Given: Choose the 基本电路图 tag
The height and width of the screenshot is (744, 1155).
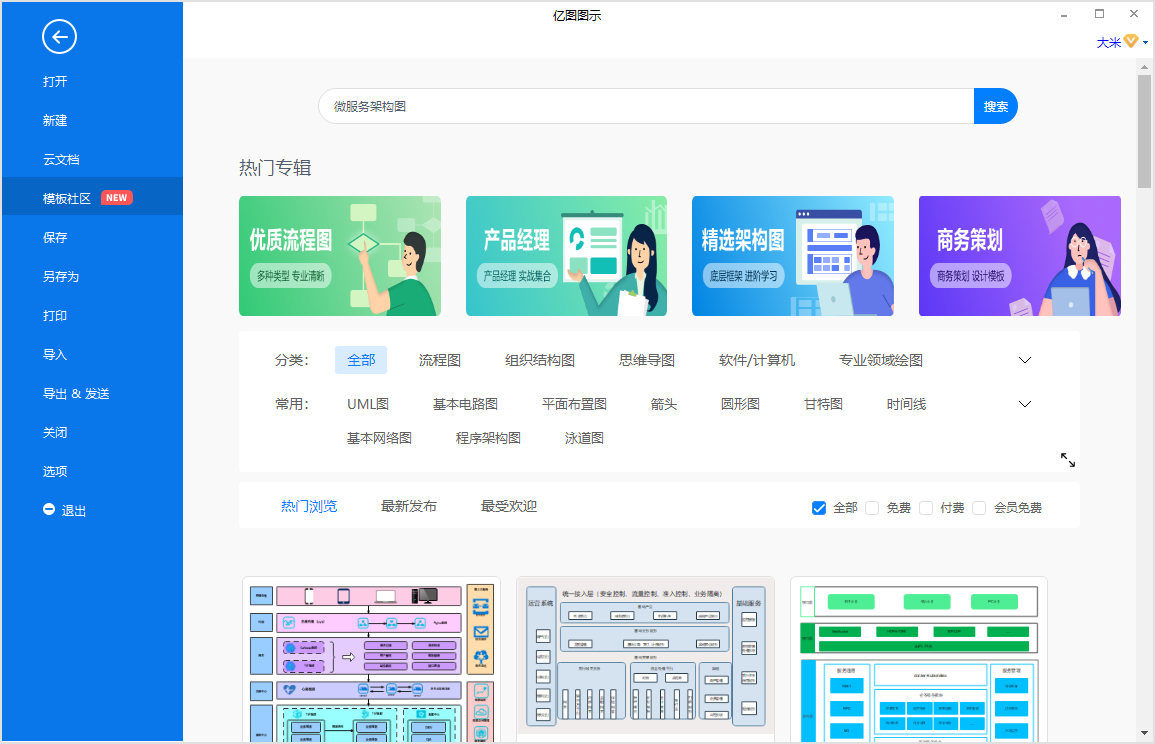Looking at the screenshot, I should [465, 404].
